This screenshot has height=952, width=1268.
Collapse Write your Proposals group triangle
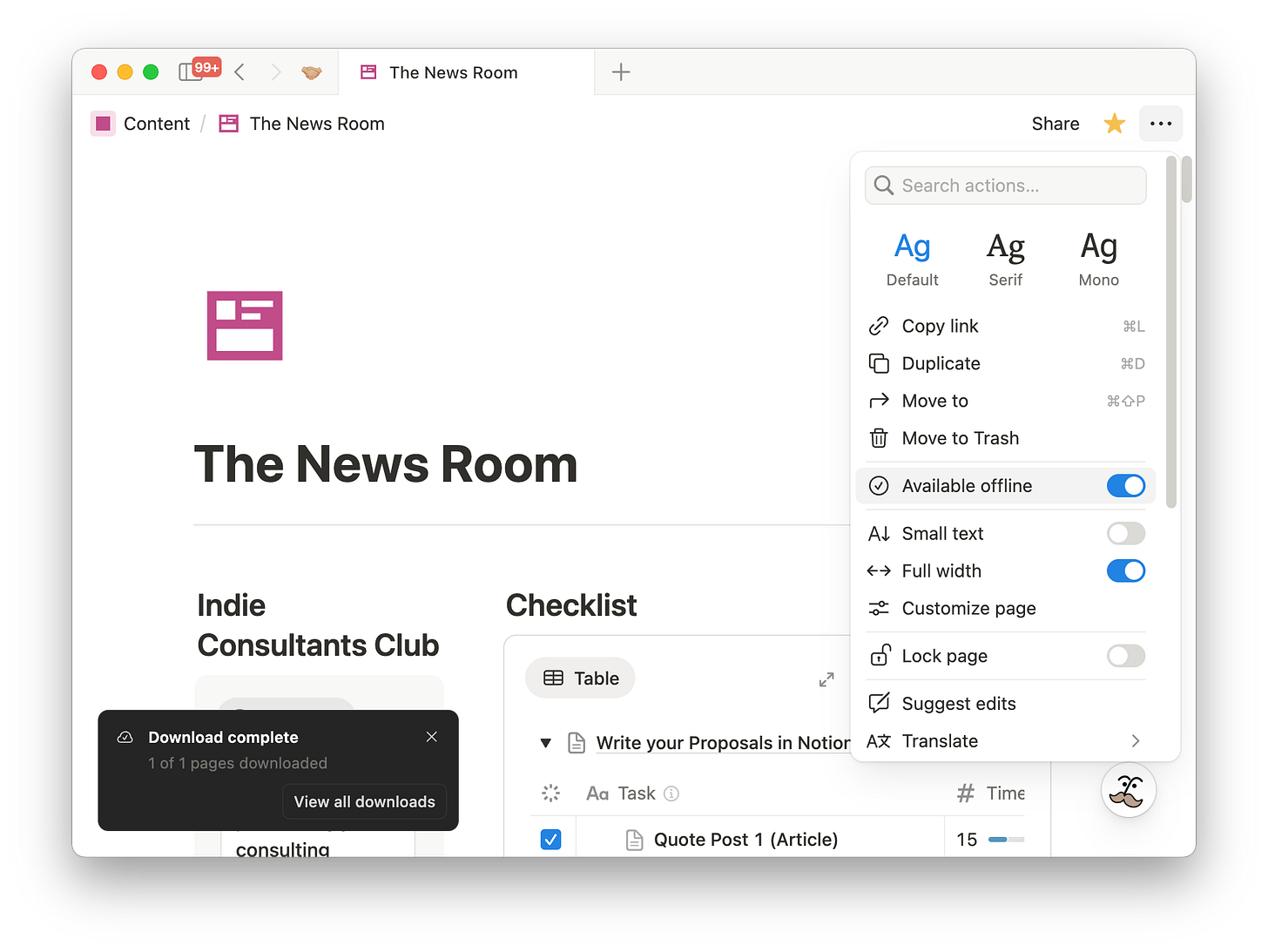coord(546,743)
